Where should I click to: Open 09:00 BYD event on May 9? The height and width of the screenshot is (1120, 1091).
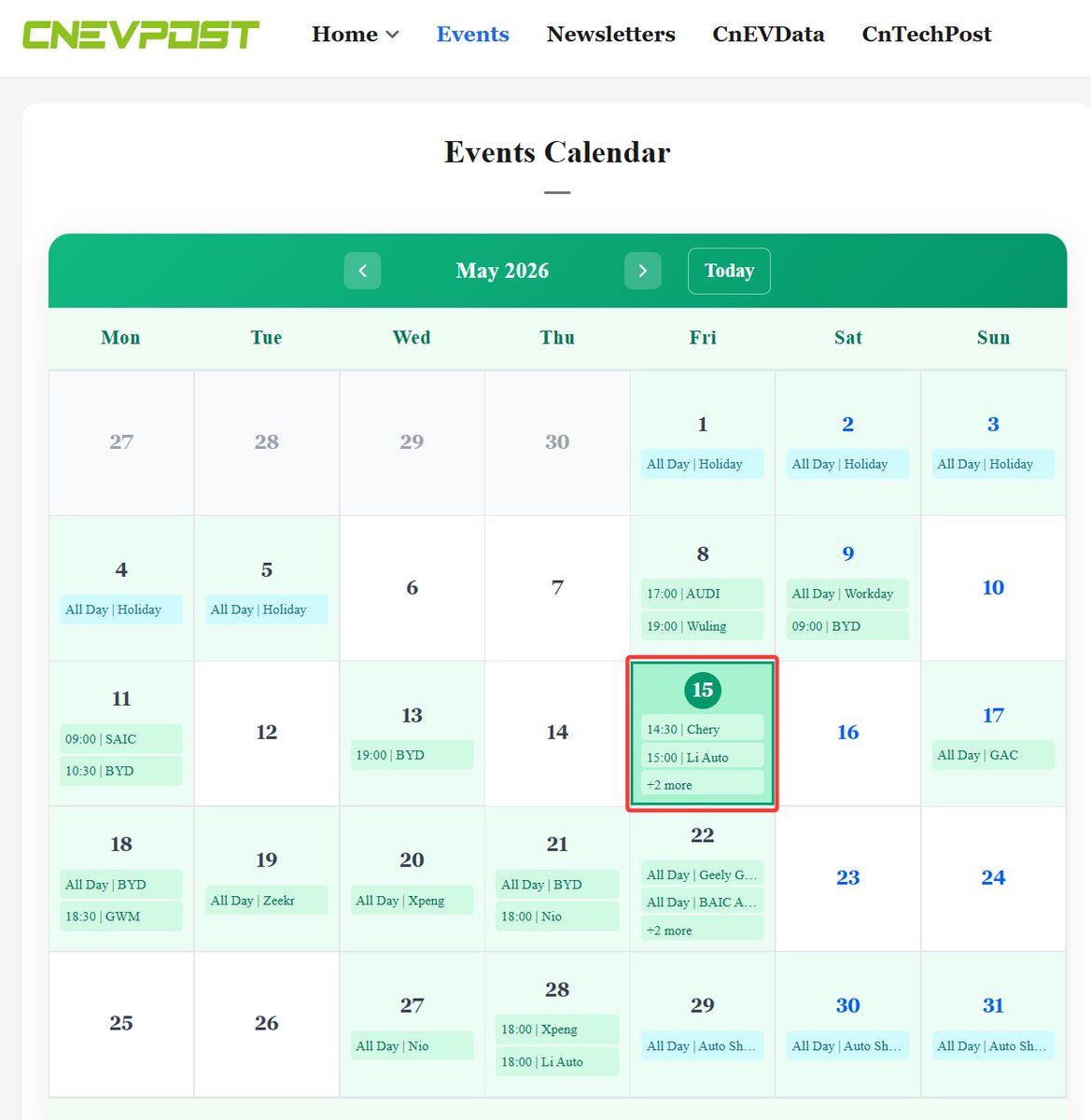click(847, 625)
